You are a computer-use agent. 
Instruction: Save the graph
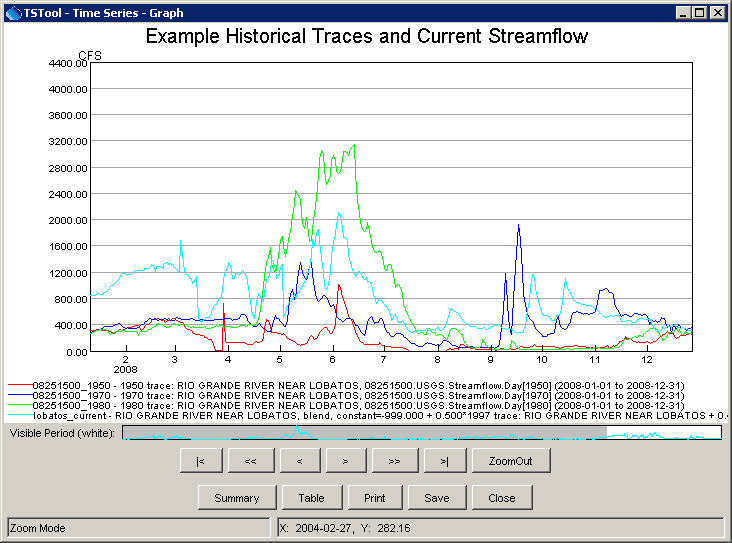436,497
